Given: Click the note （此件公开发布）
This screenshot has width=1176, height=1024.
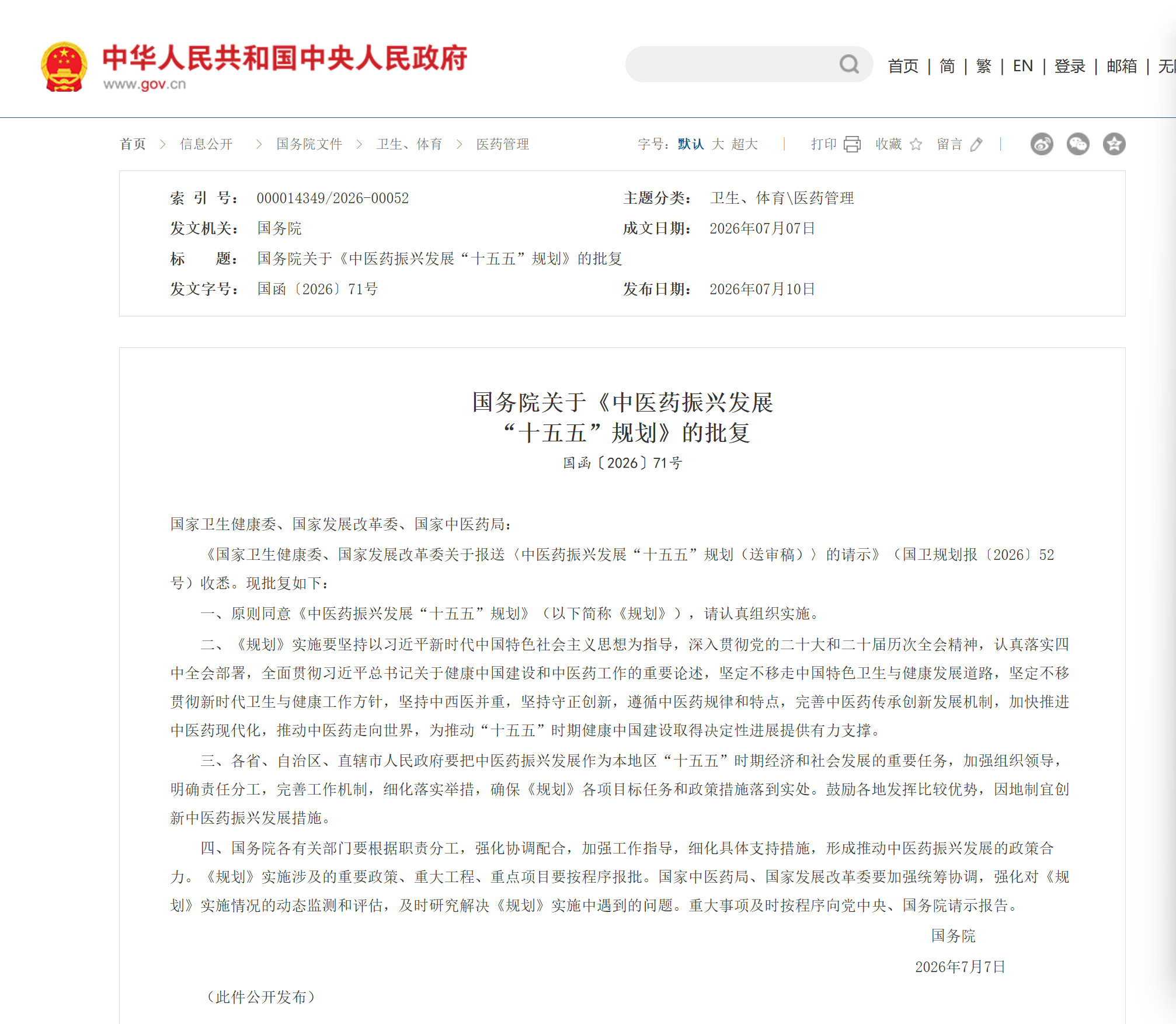Looking at the screenshot, I should pos(260,997).
